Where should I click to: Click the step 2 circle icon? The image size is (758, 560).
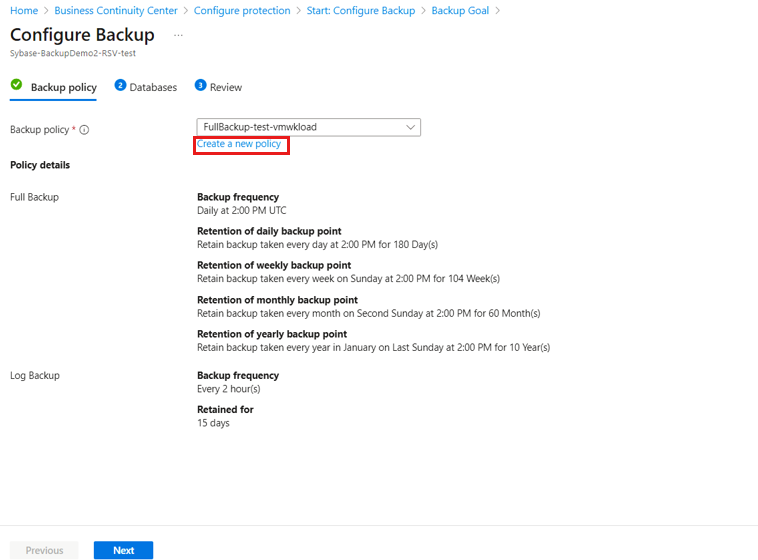120,85
